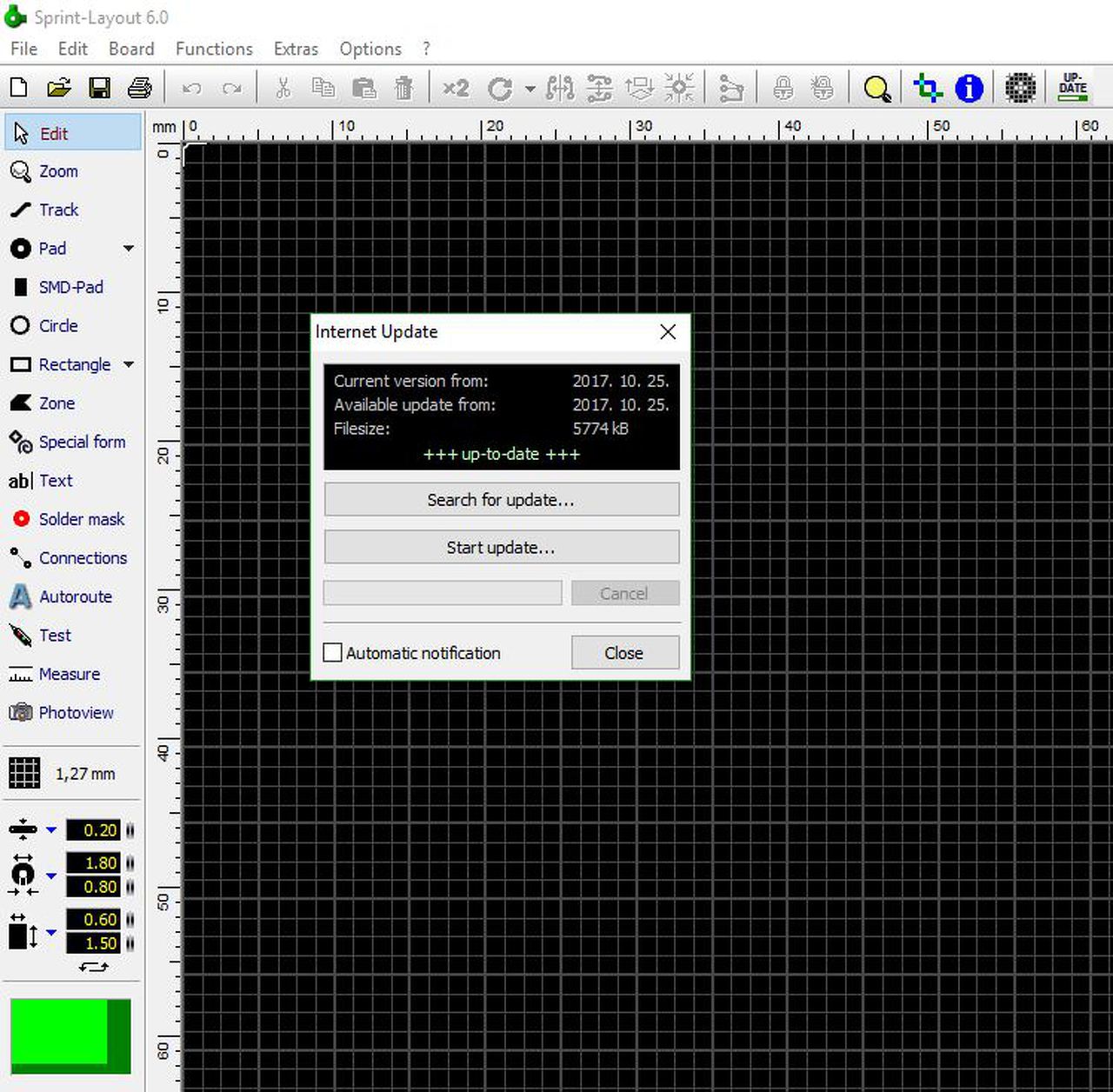Click the +++ up-to-date +++ status text
Image resolution: width=1113 pixels, height=1092 pixels.
pyautogui.click(x=502, y=454)
